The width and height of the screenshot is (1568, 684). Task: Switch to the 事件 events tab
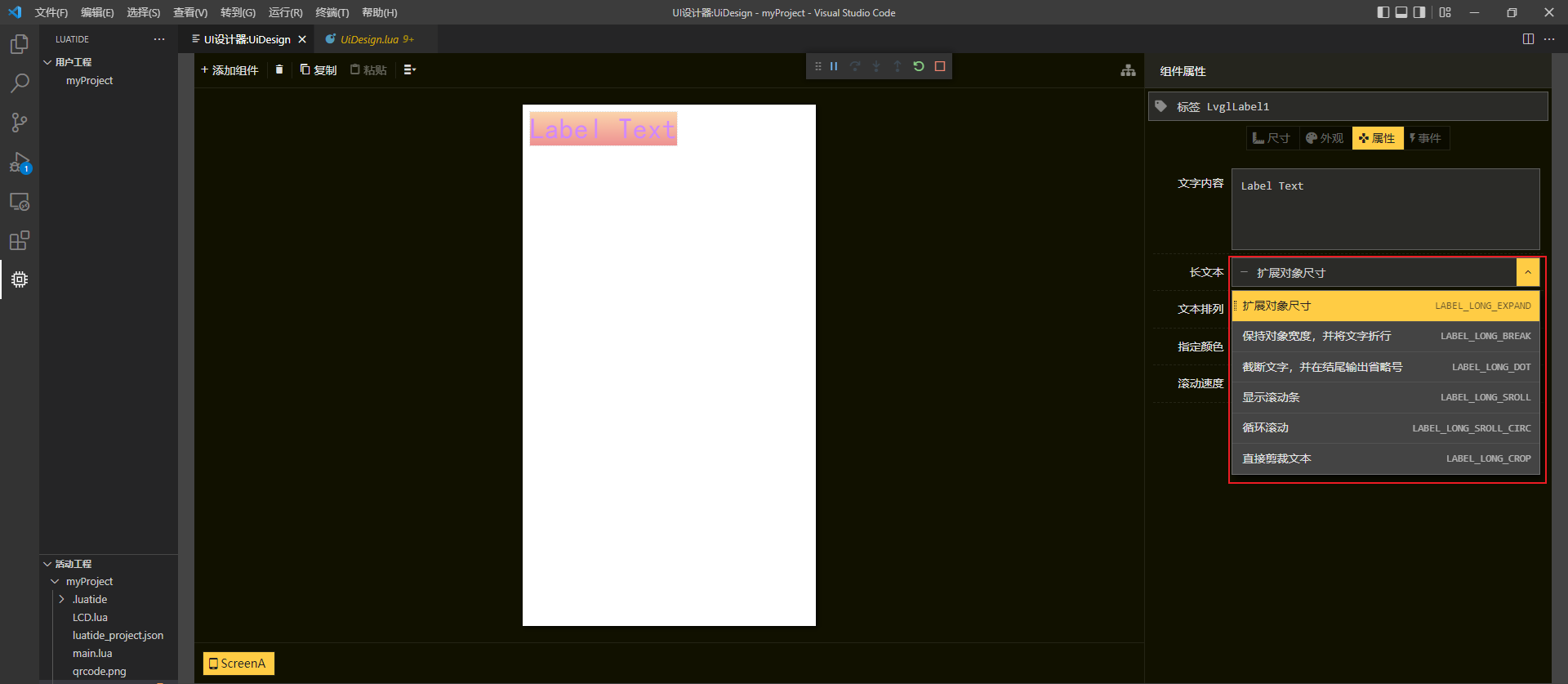point(1425,138)
